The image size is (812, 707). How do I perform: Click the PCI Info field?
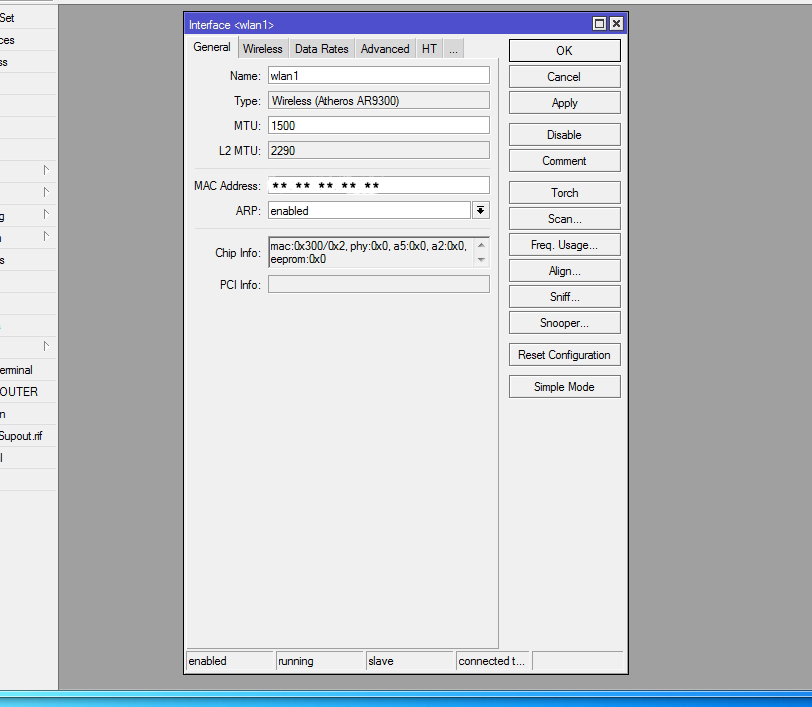click(379, 284)
